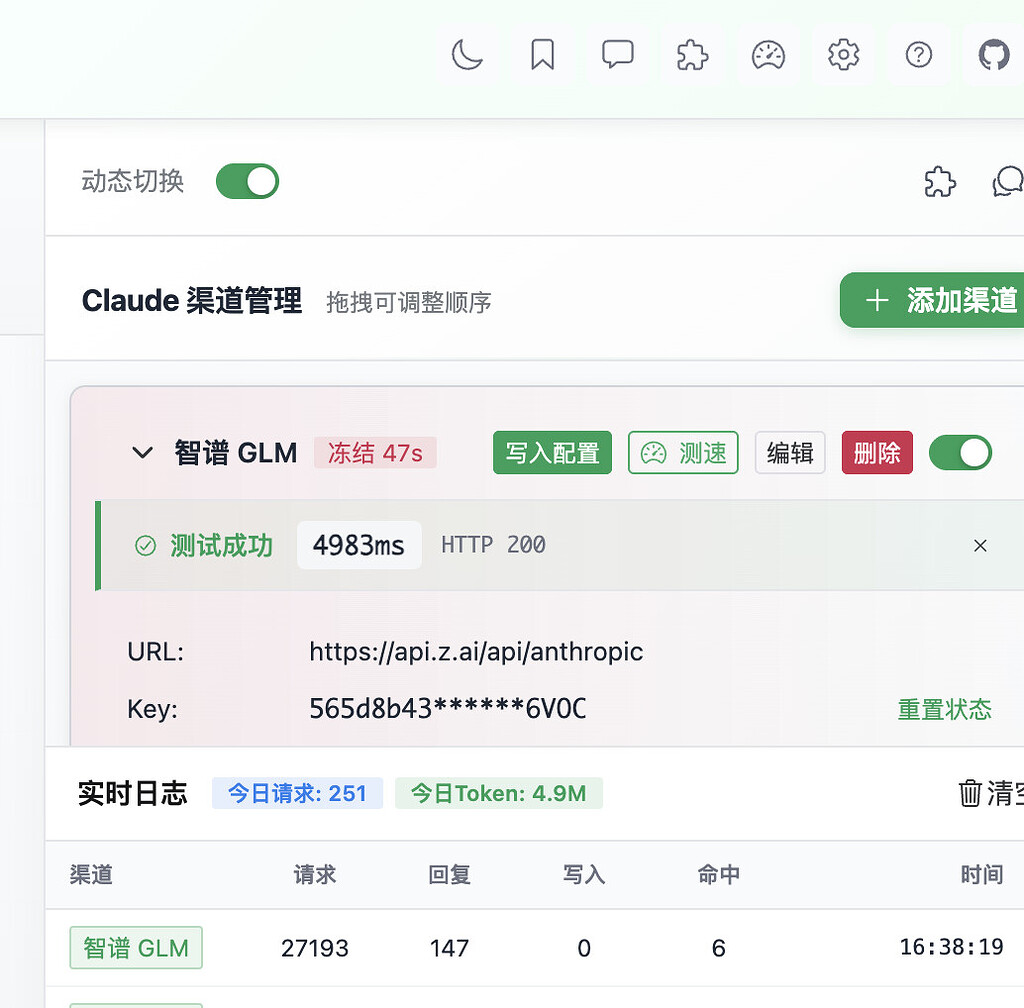
Task: Click the 请求 column header
Action: pos(315,874)
